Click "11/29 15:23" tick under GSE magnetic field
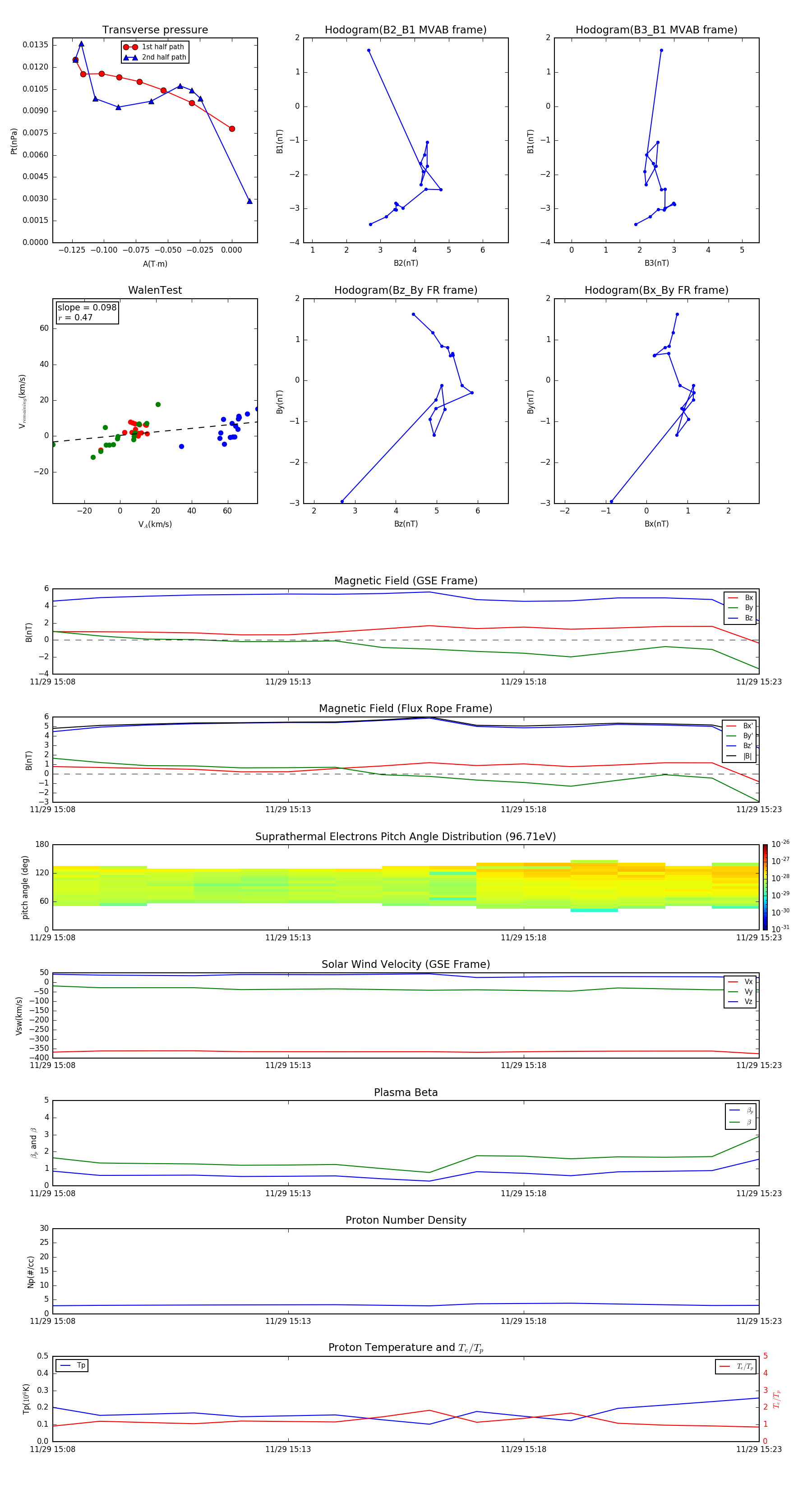Screen dimensions: 812x1489 (759, 681)
